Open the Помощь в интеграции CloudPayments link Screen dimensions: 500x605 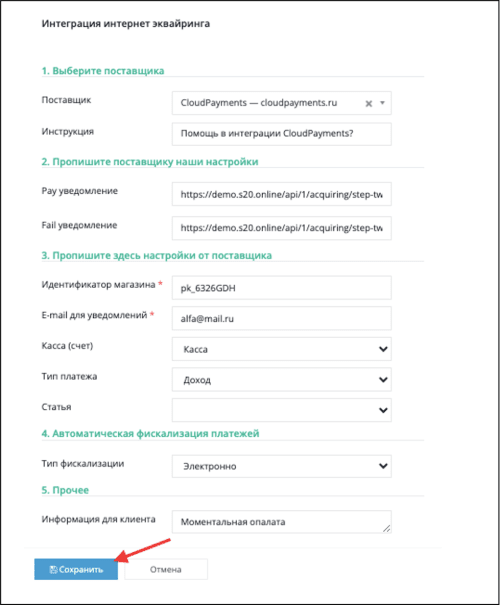click(x=267, y=134)
